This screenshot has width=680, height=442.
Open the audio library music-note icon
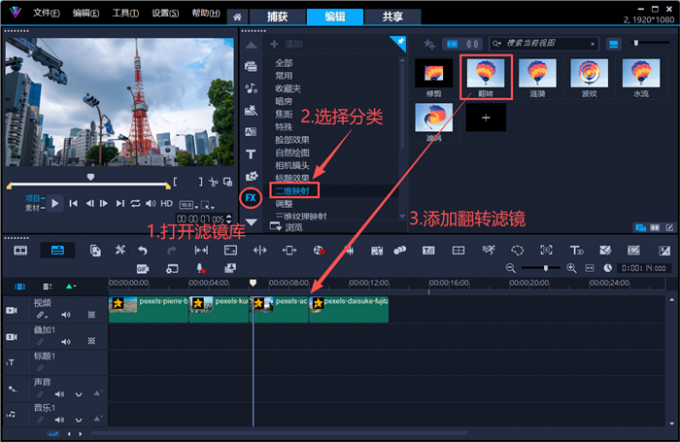click(251, 88)
